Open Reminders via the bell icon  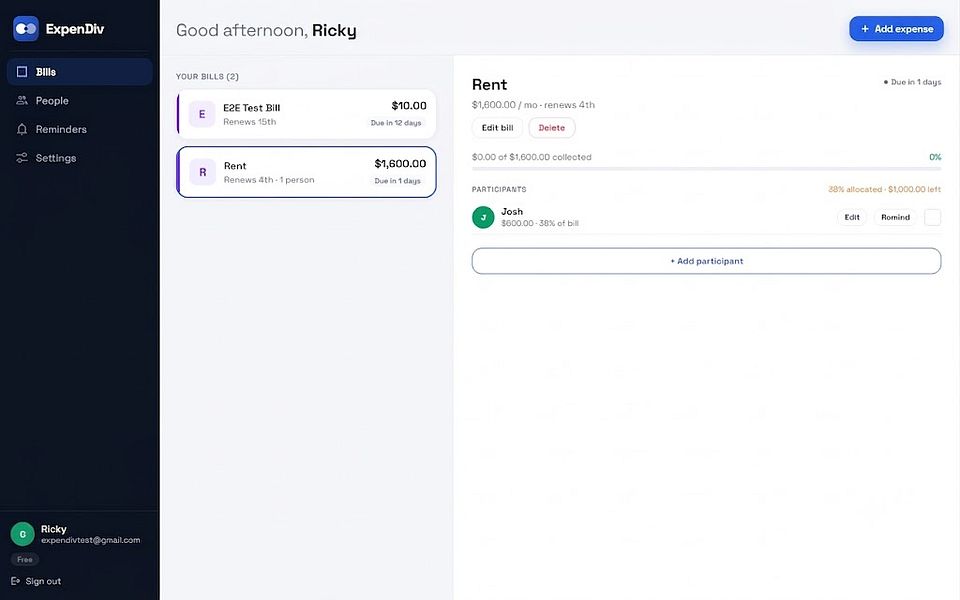(22, 129)
